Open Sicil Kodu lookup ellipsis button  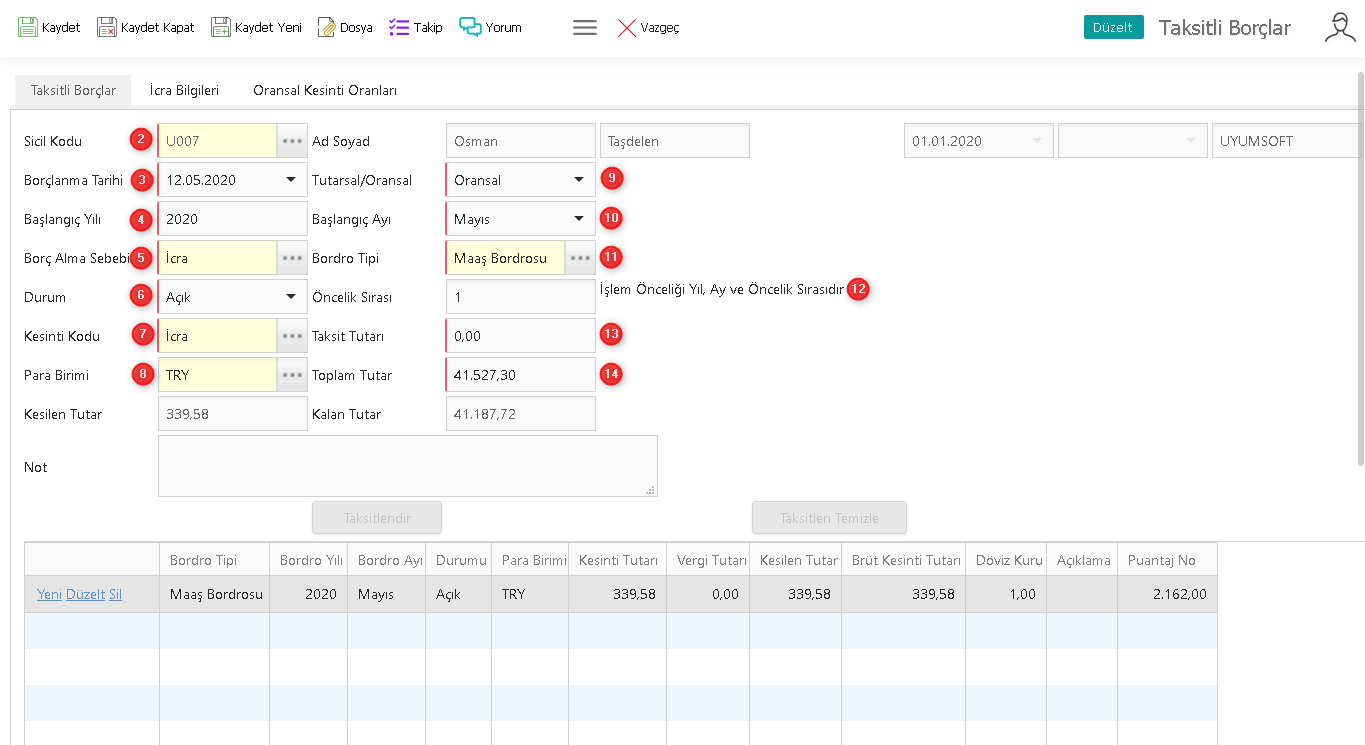(x=292, y=141)
